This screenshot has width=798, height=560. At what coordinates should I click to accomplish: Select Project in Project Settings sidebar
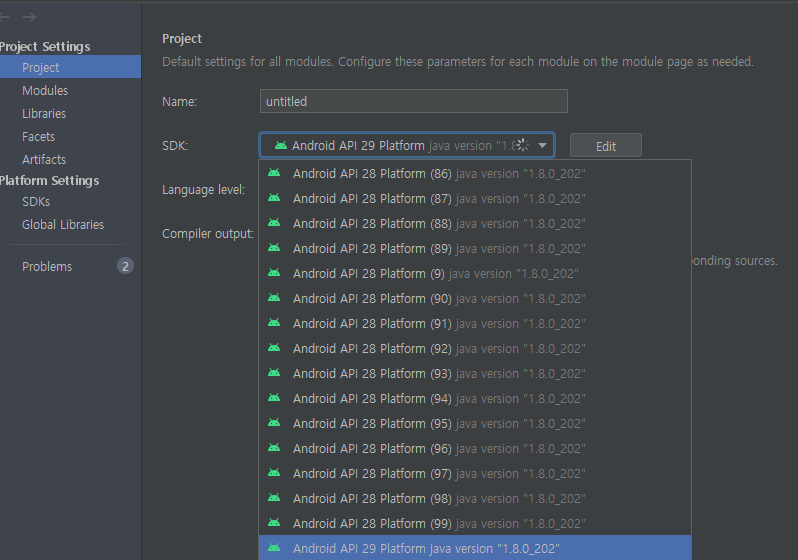[x=70, y=67]
